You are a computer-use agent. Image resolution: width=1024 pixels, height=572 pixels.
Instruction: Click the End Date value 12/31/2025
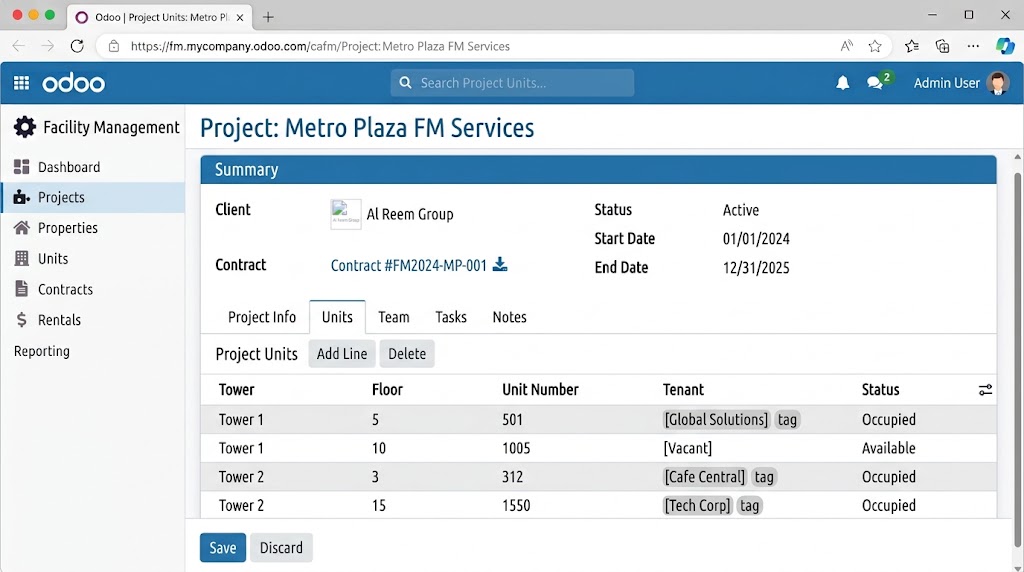[x=756, y=268]
